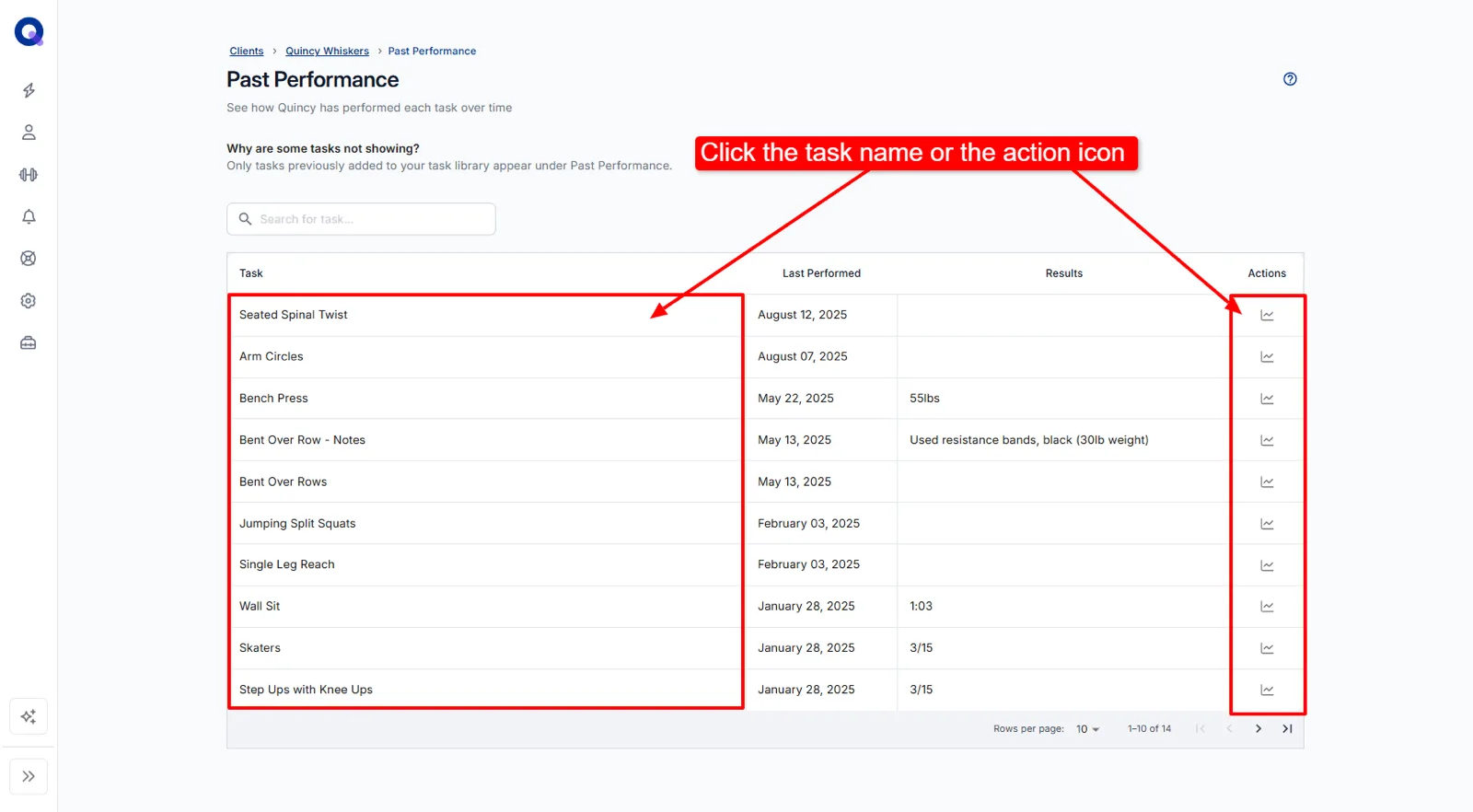Open the Skaters task
This screenshot has height=812, width=1473.
[260, 648]
